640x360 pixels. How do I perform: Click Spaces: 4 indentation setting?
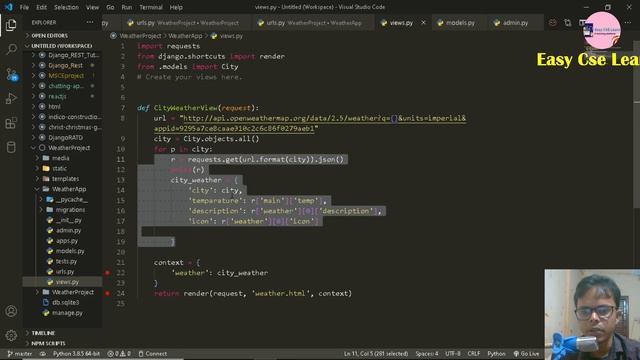[x=427, y=354]
